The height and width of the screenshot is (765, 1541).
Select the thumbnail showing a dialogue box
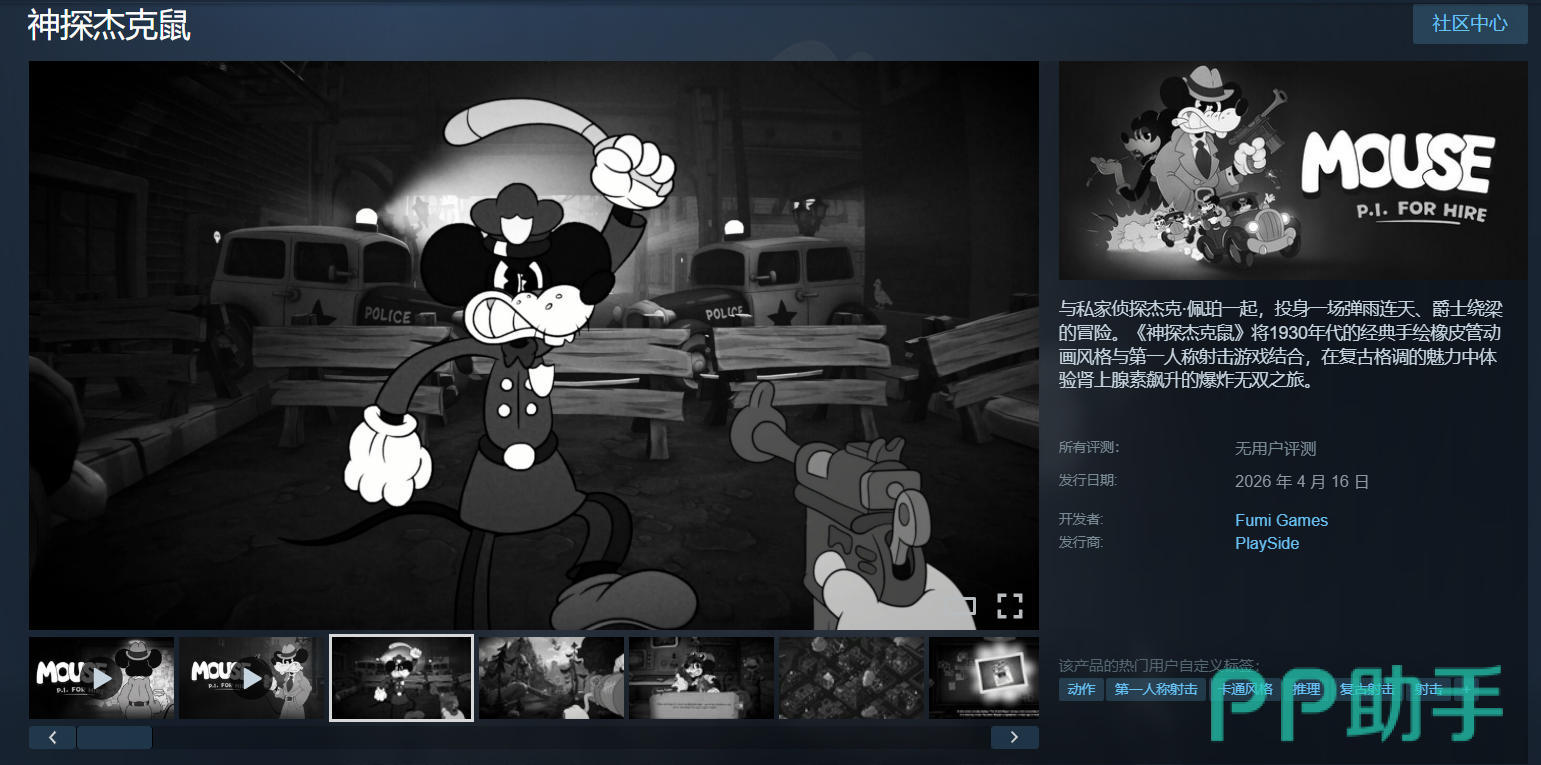701,678
